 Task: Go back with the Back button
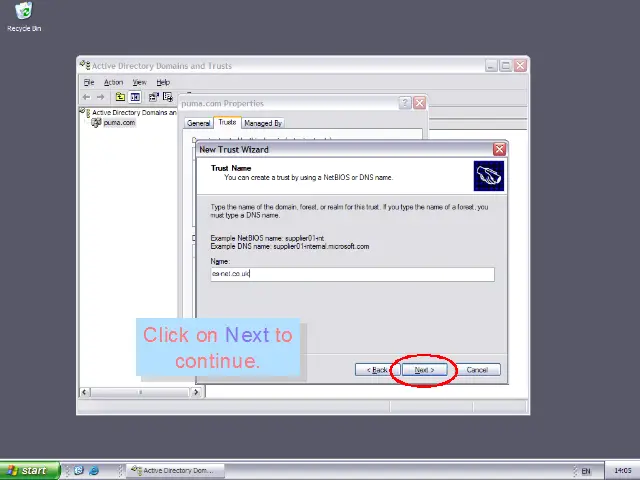coord(376,370)
